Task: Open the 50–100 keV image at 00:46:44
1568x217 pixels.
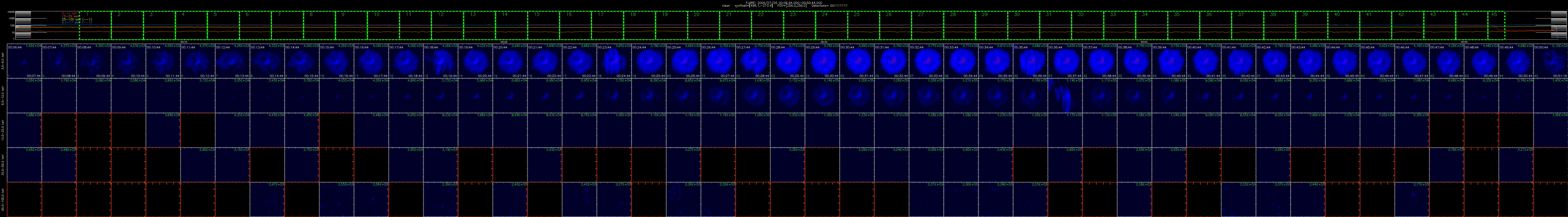Action: [1412, 199]
